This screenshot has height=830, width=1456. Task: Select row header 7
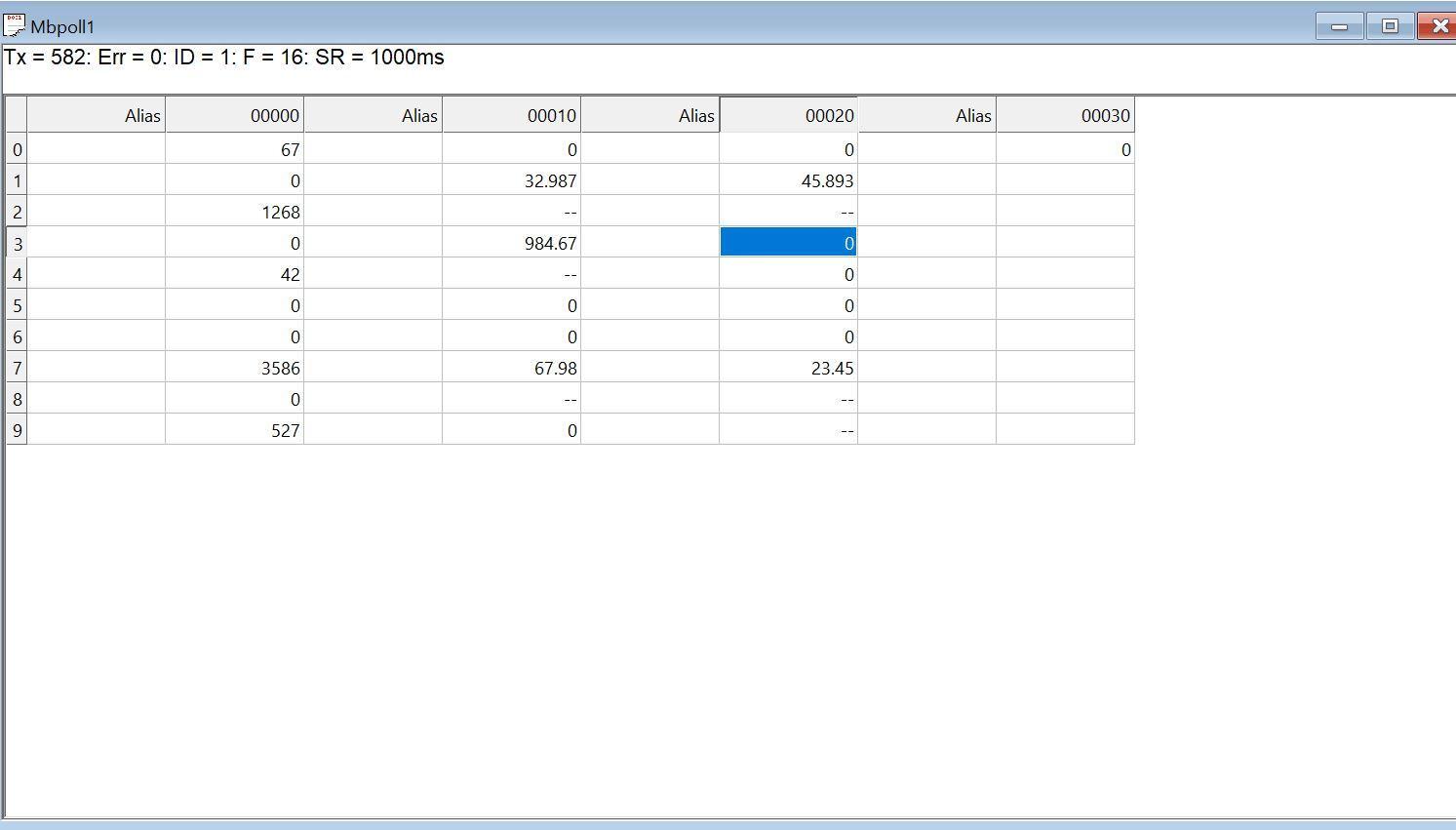(17, 368)
